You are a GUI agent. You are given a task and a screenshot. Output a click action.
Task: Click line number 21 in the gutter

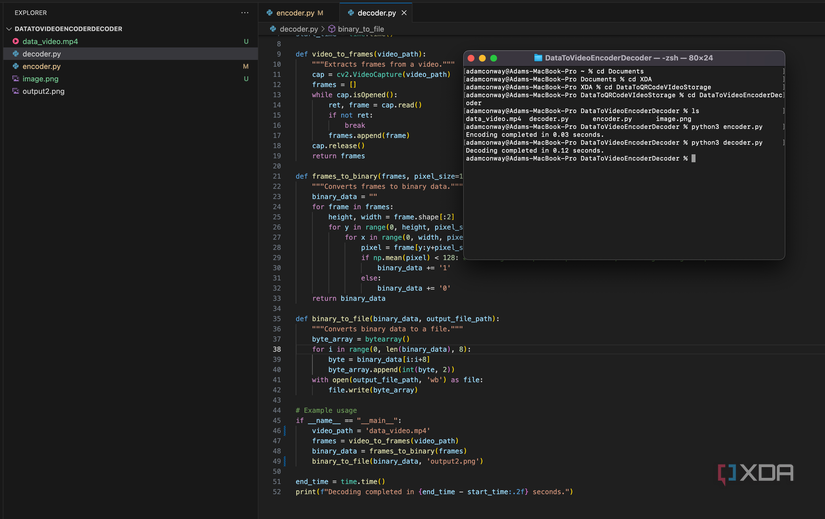click(277, 176)
